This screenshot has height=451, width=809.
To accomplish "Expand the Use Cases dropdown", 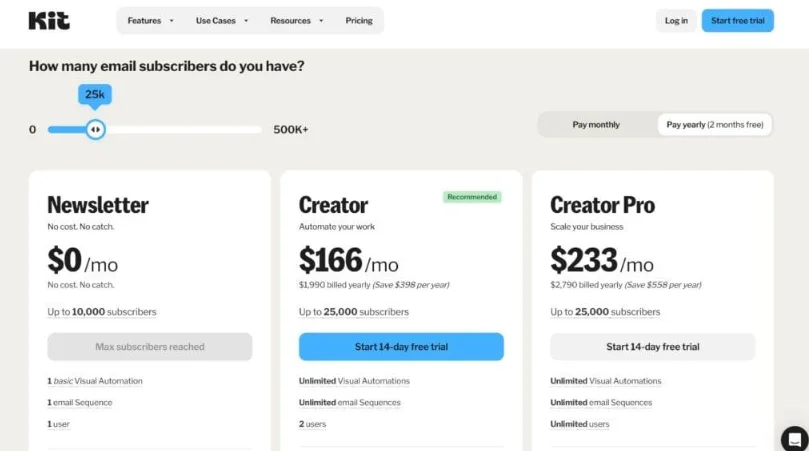I will pyautogui.click(x=222, y=21).
